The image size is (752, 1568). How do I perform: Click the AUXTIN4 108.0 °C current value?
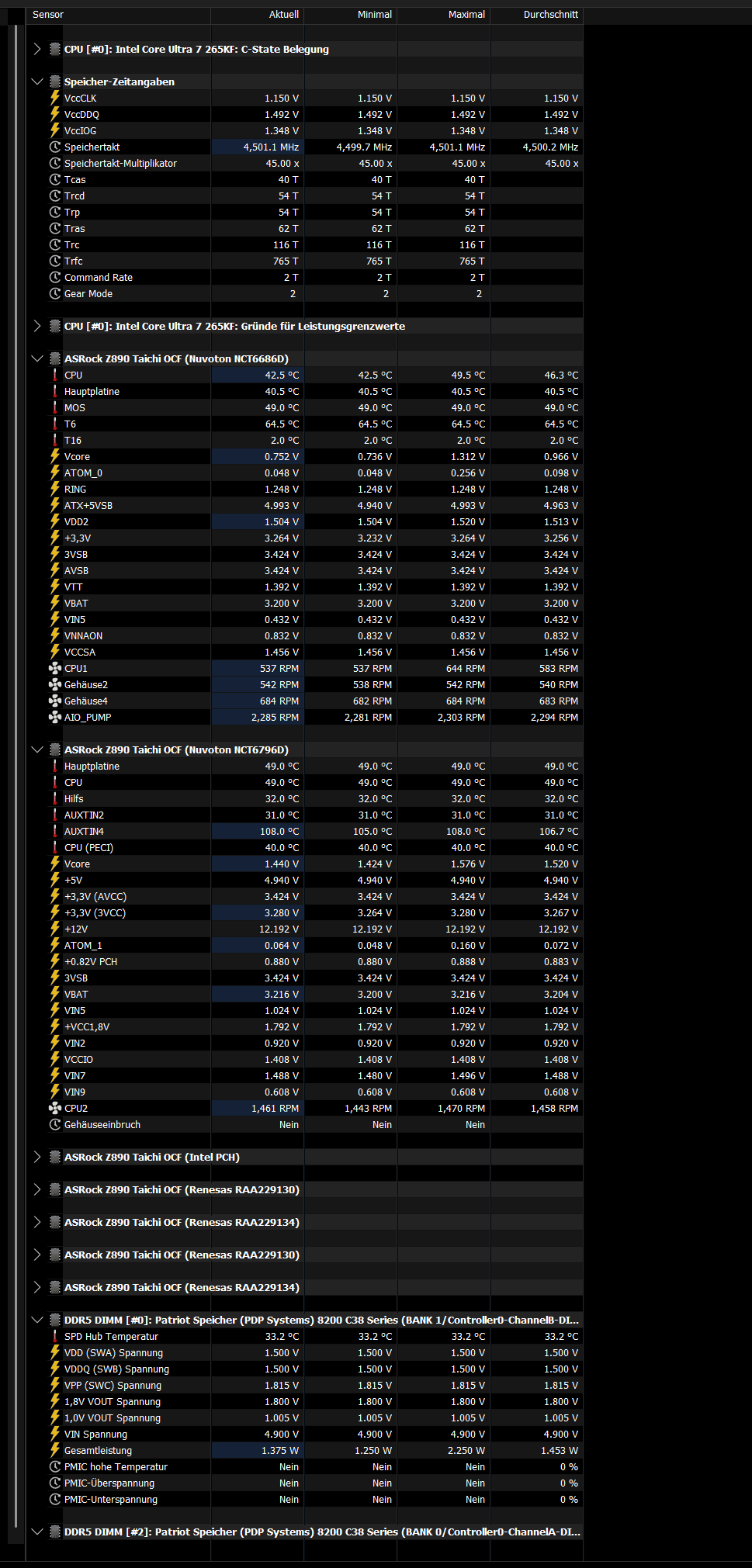(279, 831)
